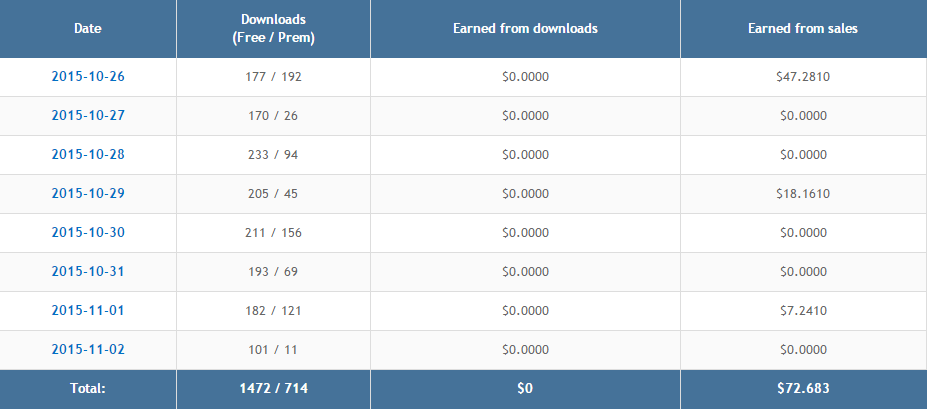Click the $47.2810 sales value
Screen dimensions: 927x411
click(803, 76)
